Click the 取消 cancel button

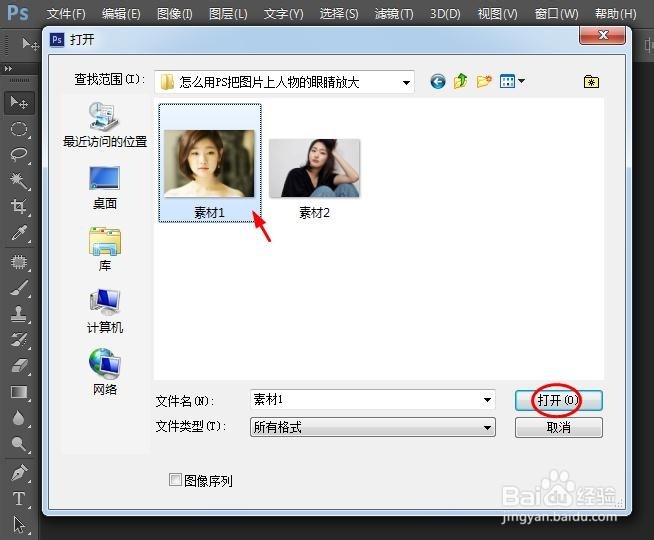tap(558, 427)
